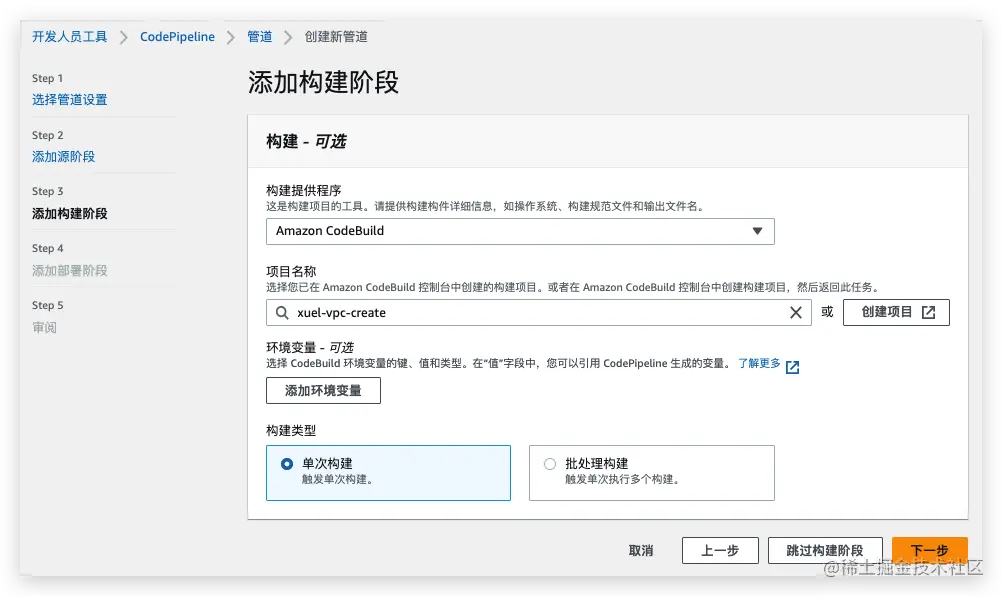1002x596 pixels.
Task: Click the 添加部署阶段 step label
Action: pos(70,270)
